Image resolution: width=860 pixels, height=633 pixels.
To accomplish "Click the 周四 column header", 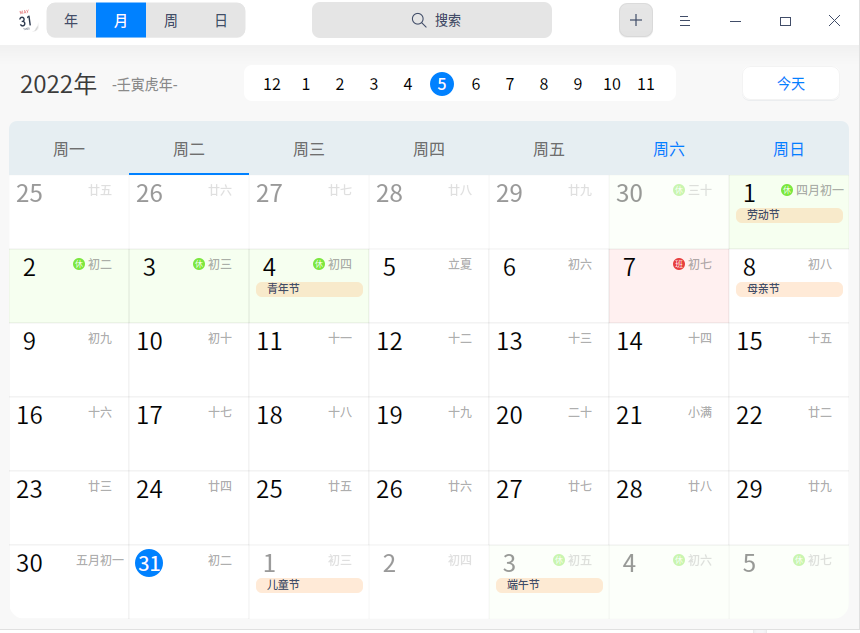I will pos(429,149).
